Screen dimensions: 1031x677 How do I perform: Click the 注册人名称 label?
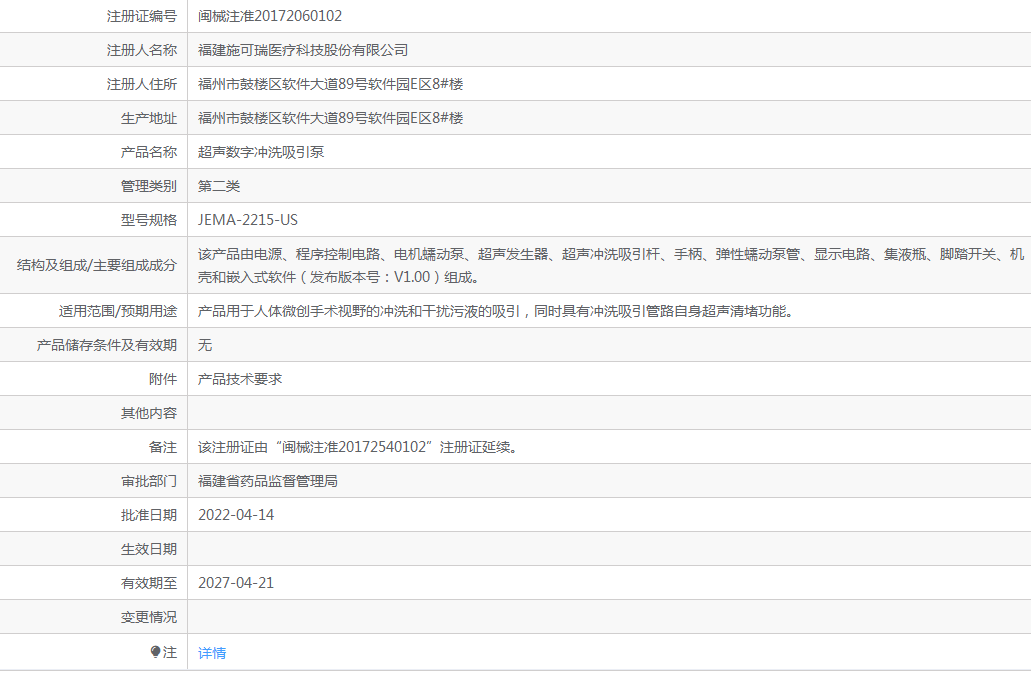(142, 50)
